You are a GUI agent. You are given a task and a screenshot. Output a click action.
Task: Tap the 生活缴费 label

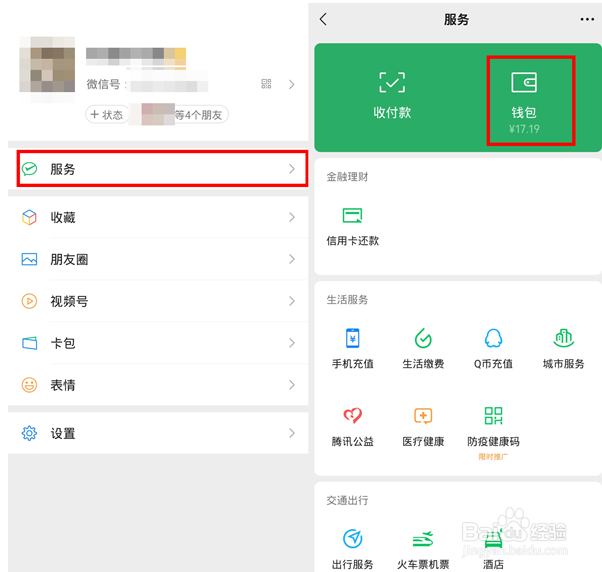pyautogui.click(x=423, y=364)
